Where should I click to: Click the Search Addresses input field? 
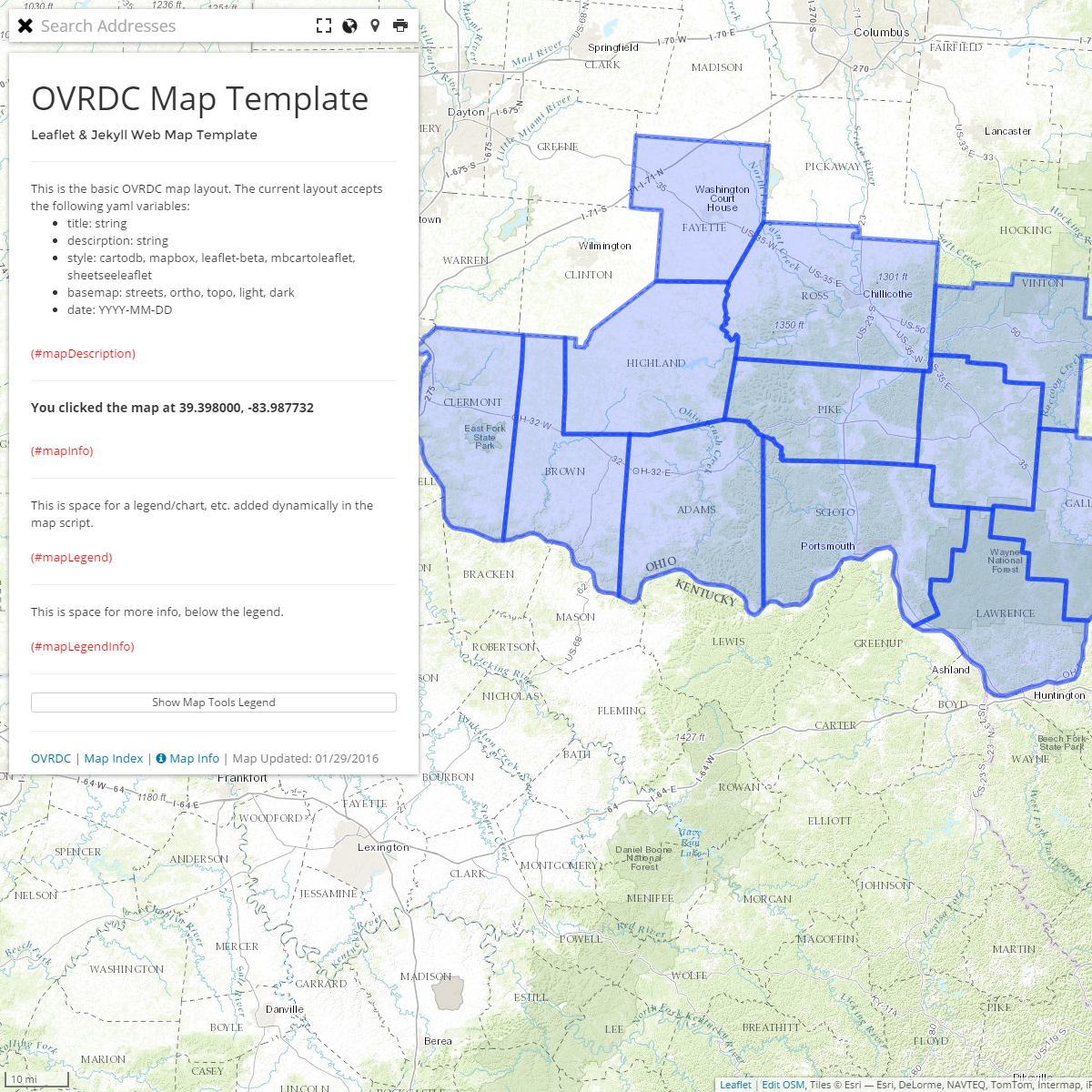[173, 26]
